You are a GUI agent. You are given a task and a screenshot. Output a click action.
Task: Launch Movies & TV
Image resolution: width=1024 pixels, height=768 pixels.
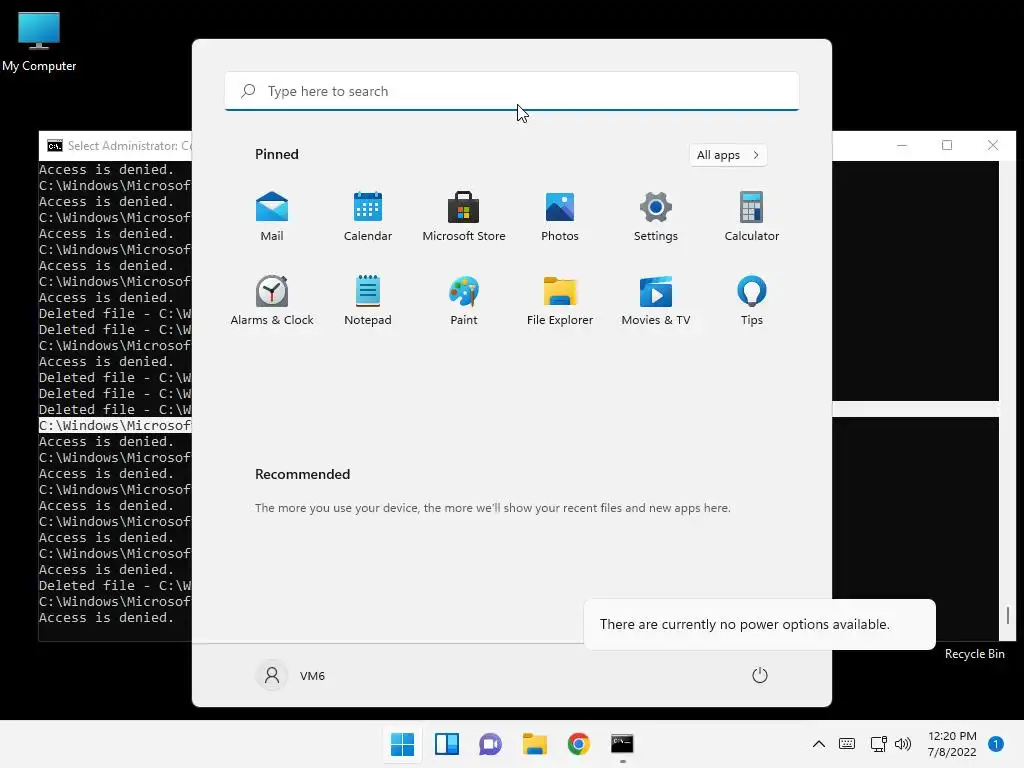[656, 300]
